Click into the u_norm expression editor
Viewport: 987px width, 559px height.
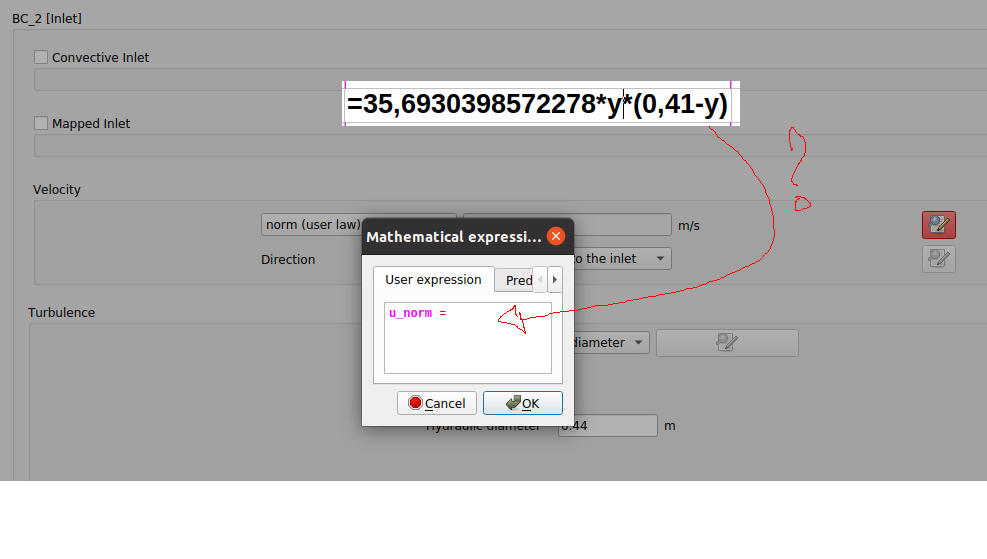coord(467,338)
